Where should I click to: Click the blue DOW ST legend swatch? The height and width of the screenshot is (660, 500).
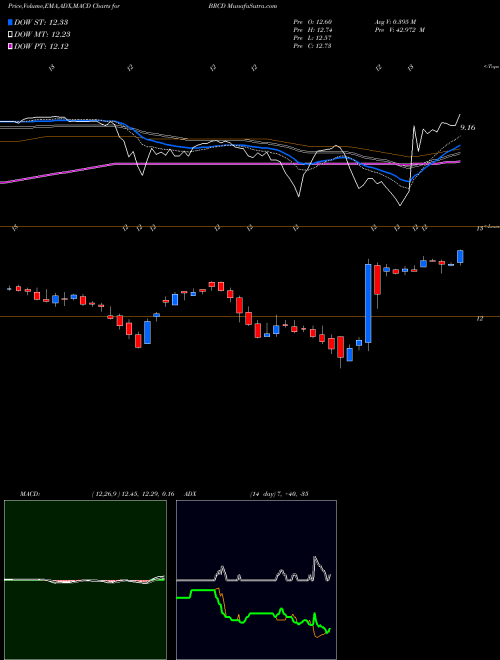click(x=10, y=22)
